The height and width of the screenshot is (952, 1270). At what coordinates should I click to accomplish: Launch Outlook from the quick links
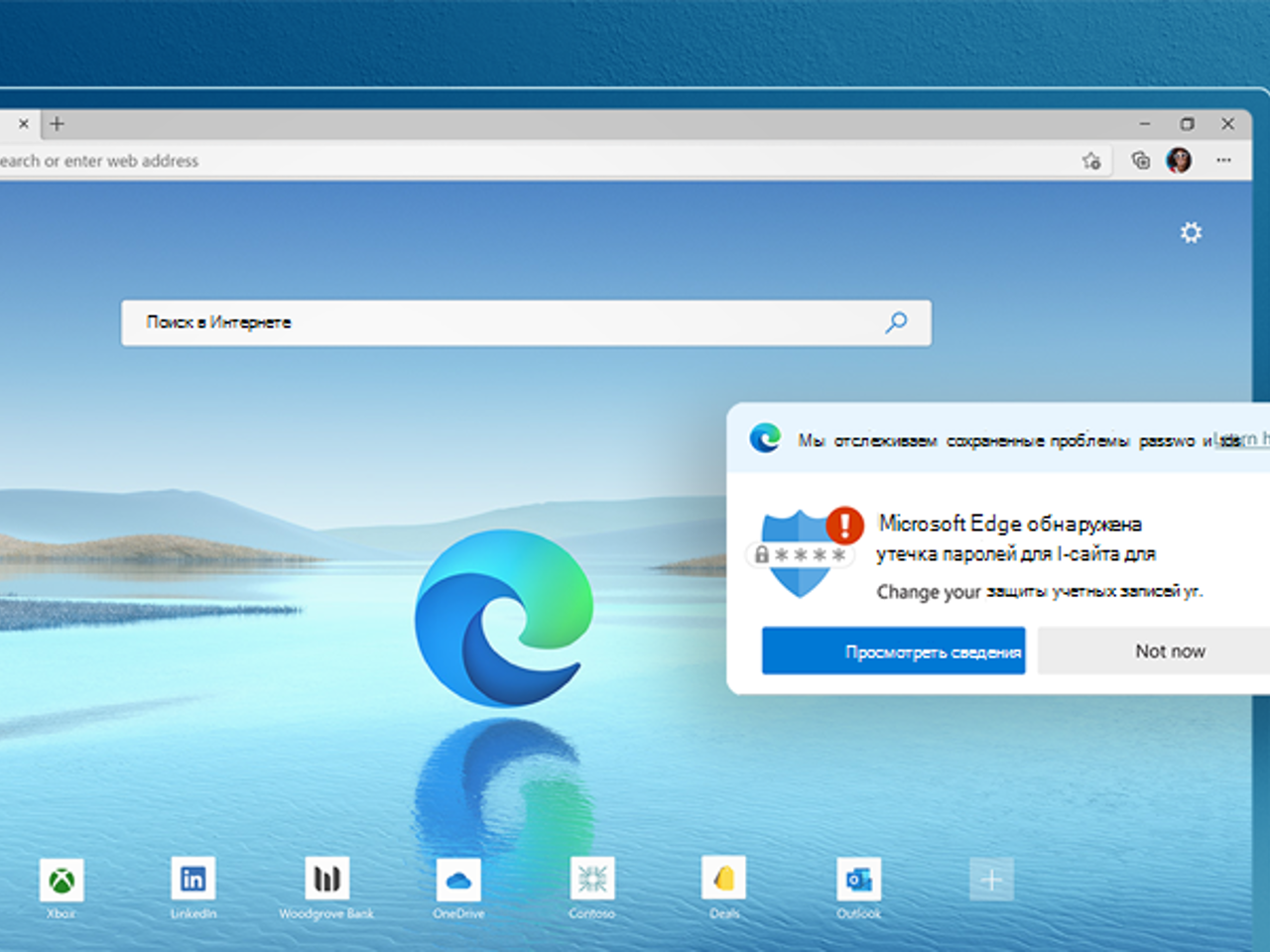(857, 879)
